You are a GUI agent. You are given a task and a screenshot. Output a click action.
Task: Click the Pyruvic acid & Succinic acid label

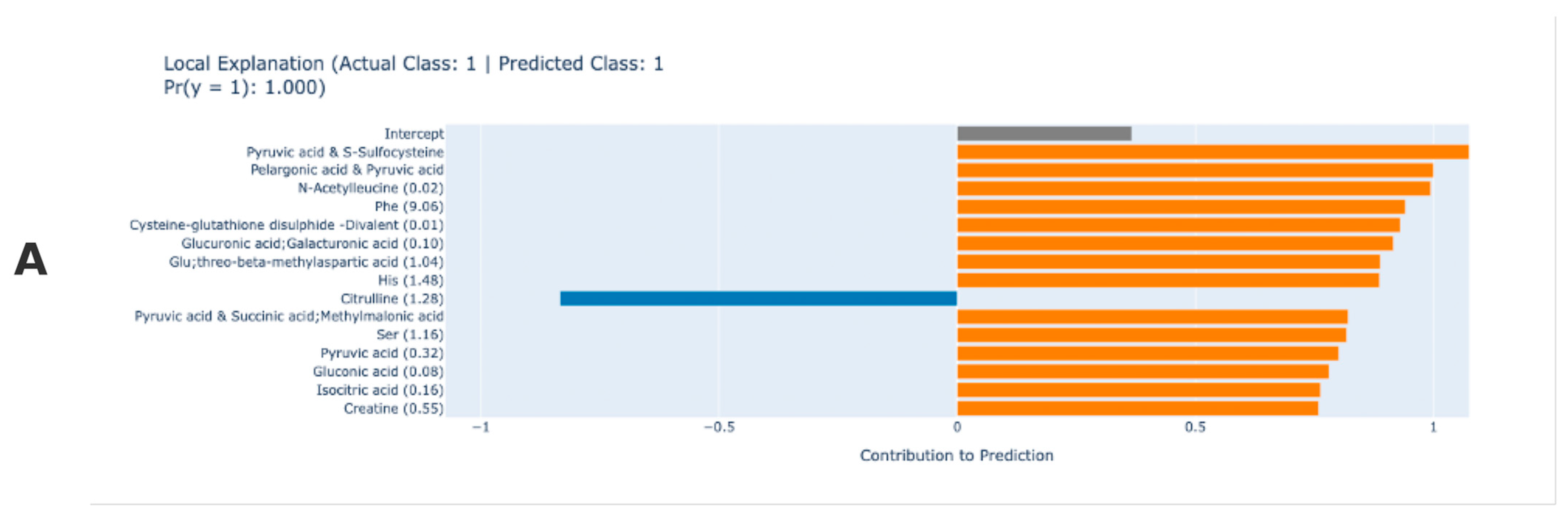click(x=289, y=317)
